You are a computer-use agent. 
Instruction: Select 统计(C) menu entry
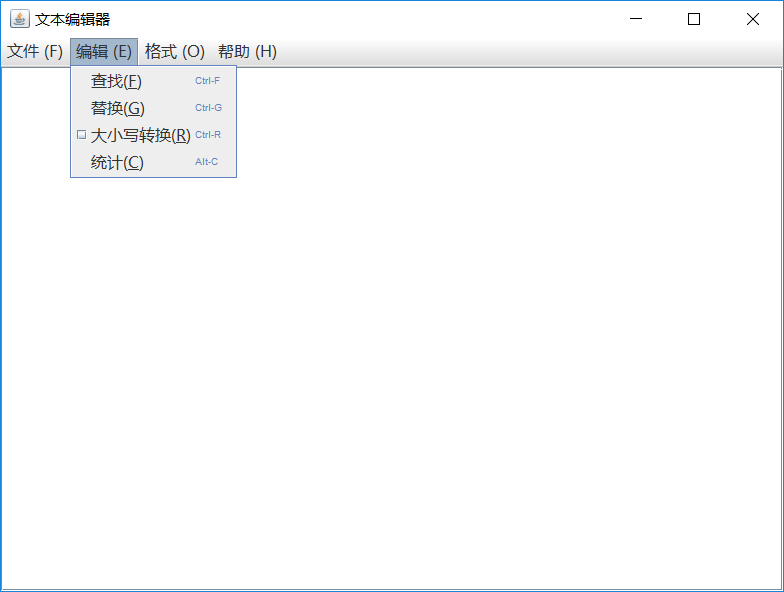pyautogui.click(x=154, y=162)
